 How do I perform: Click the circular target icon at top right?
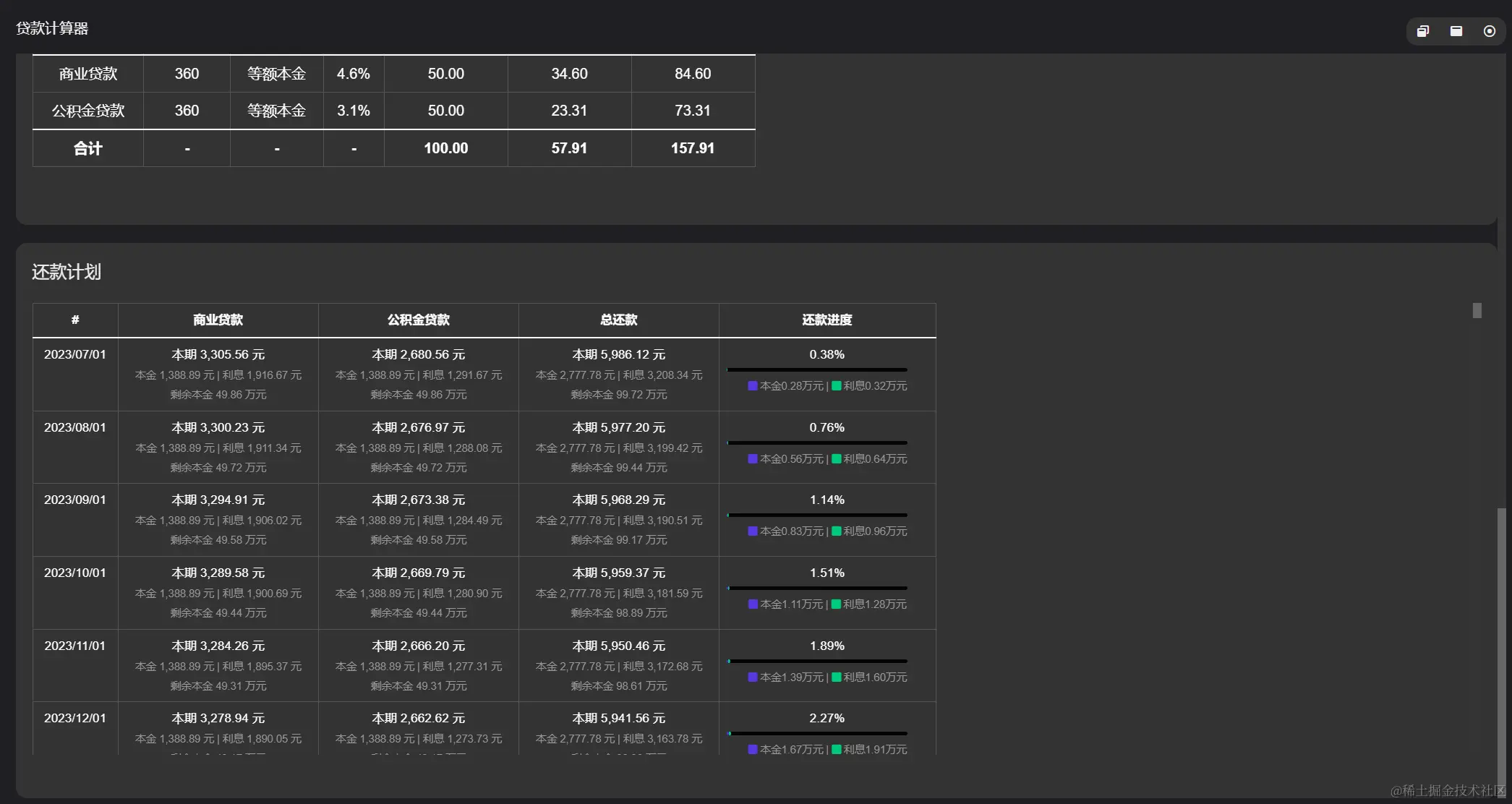point(1489,31)
